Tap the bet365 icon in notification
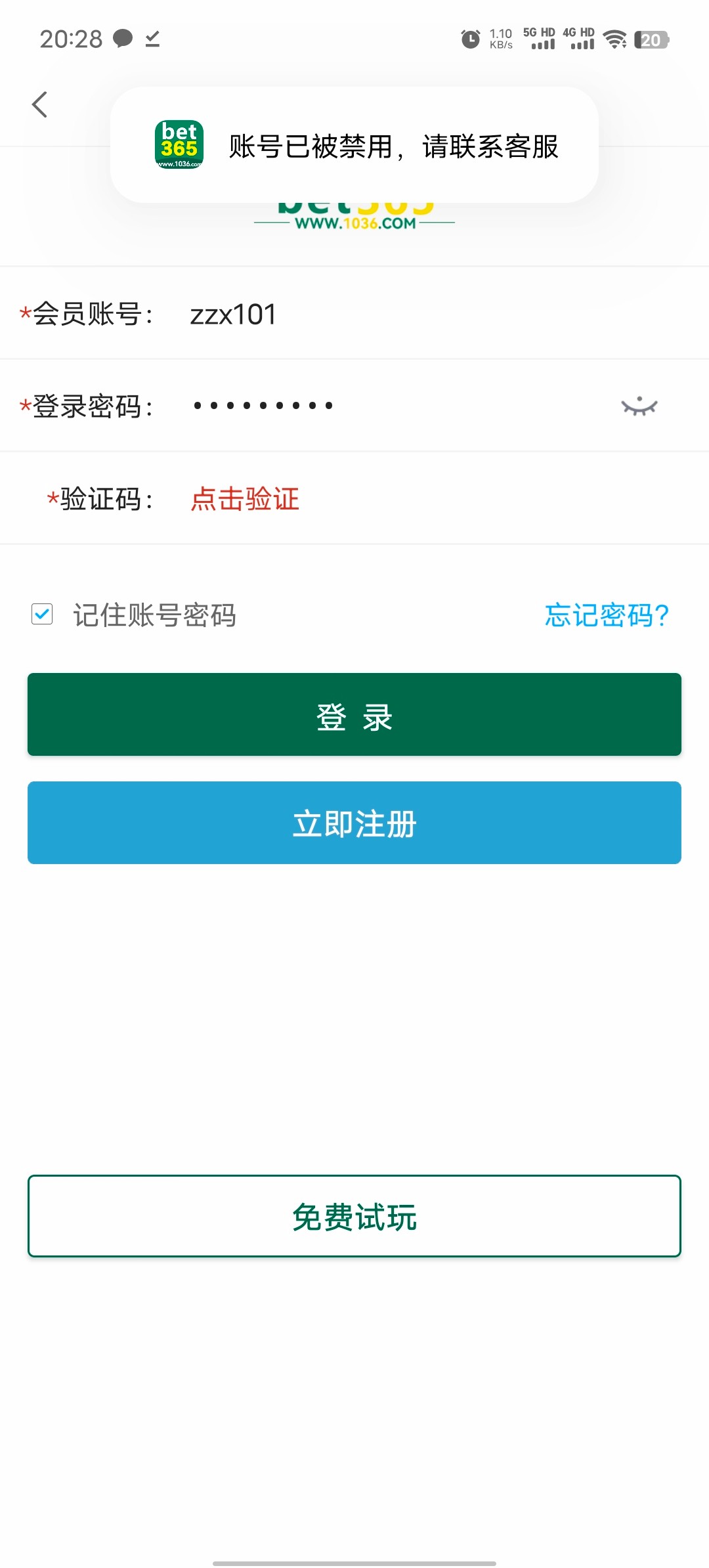This screenshot has height=1568, width=709. (x=179, y=144)
